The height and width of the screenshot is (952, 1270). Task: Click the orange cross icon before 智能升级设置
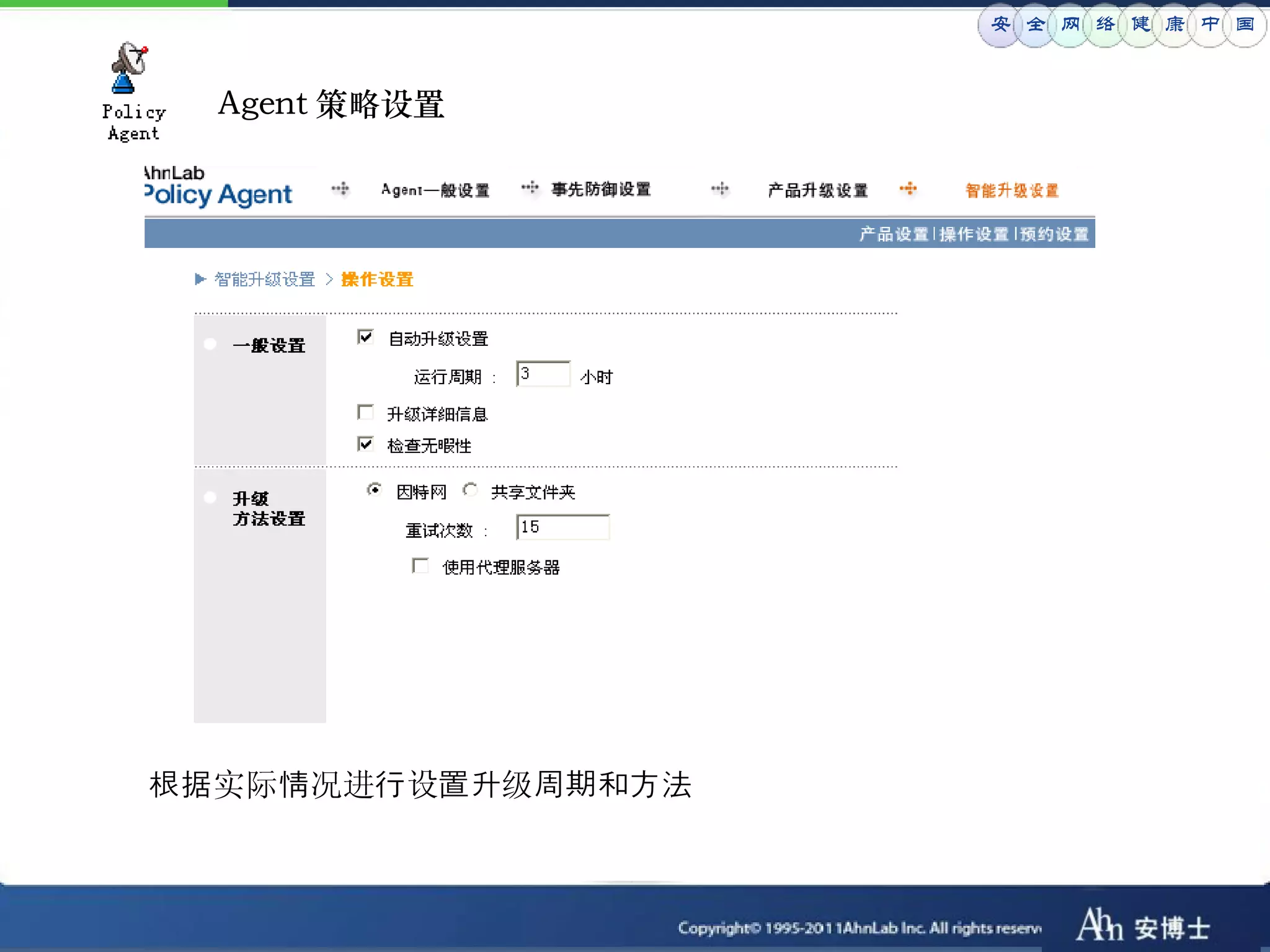tap(908, 188)
